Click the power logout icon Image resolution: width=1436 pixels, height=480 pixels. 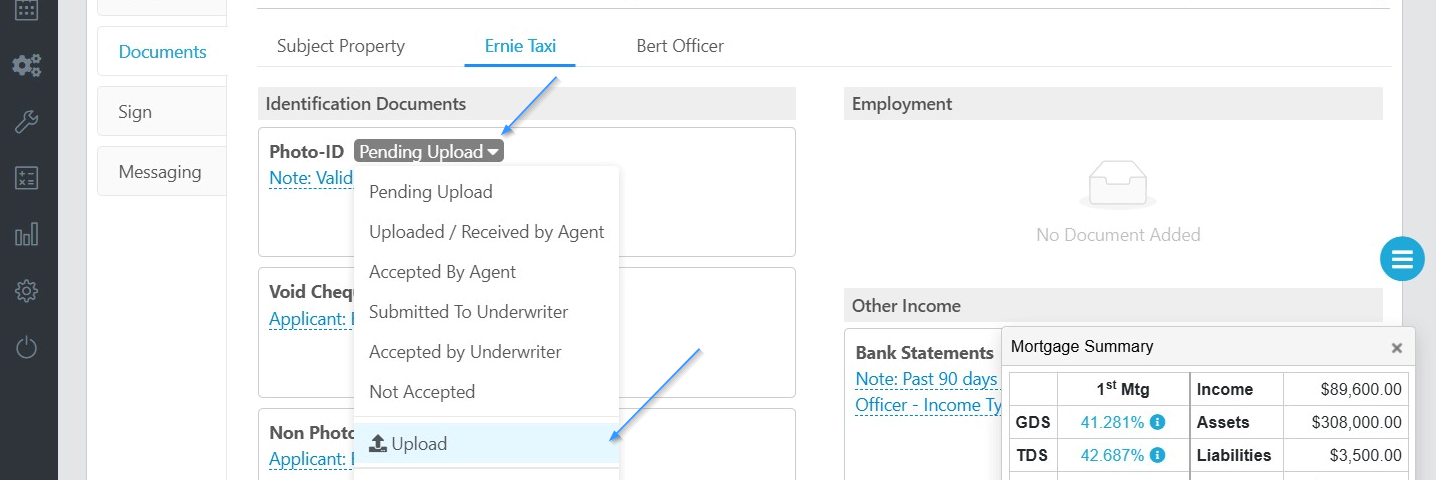tap(27, 347)
